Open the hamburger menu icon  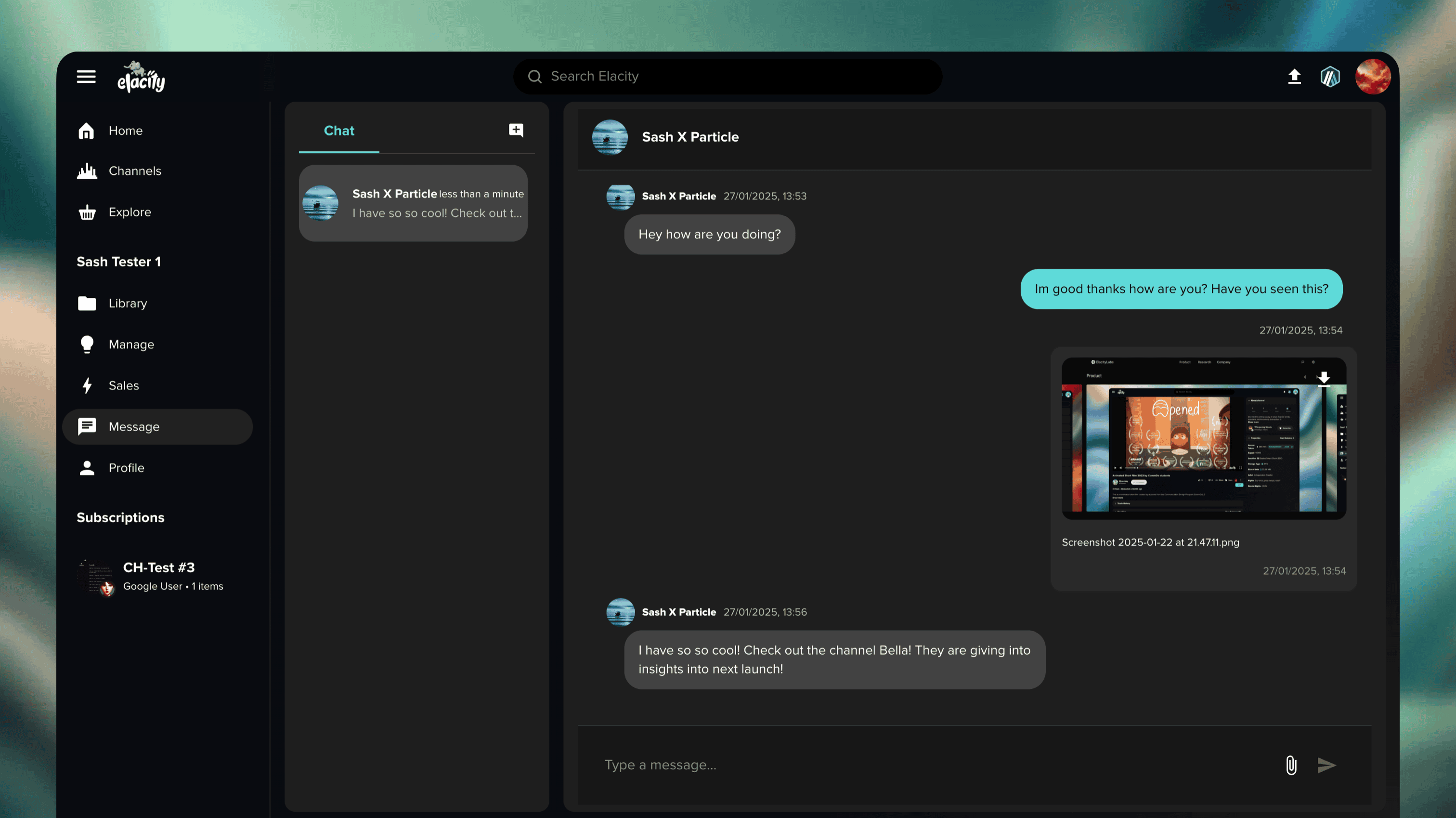tap(86, 77)
